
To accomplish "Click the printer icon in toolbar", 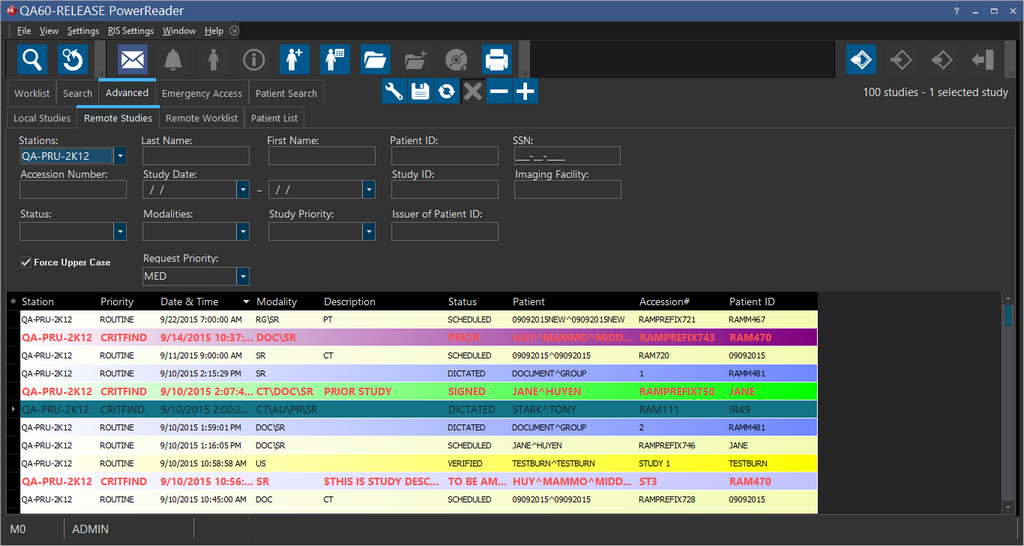I will click(497, 60).
